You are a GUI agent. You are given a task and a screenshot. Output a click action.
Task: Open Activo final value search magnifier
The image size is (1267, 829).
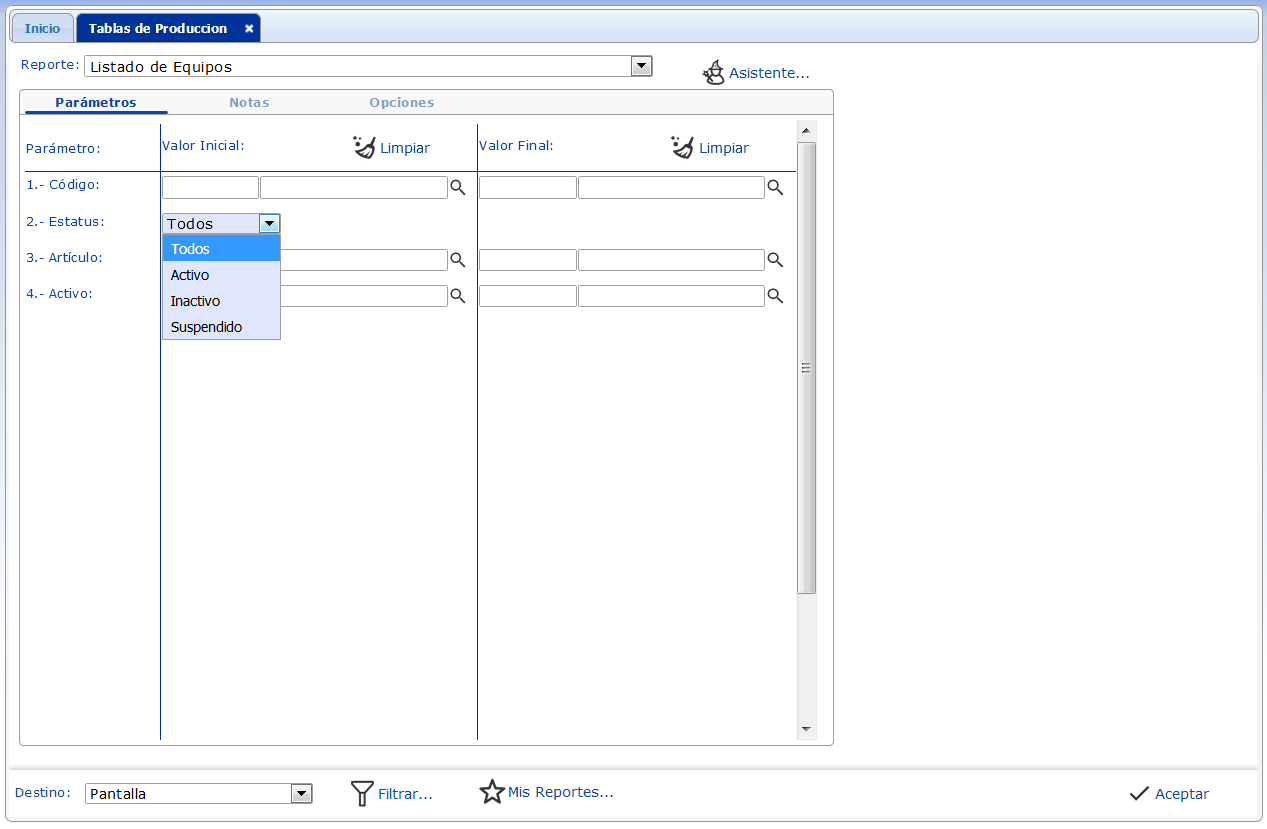[x=775, y=296]
